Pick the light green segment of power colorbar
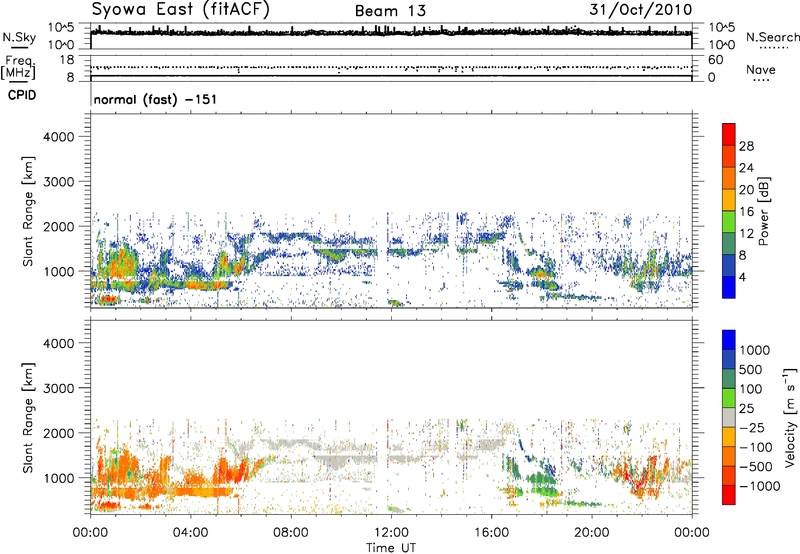This screenshot has height=554, width=800. (729, 222)
